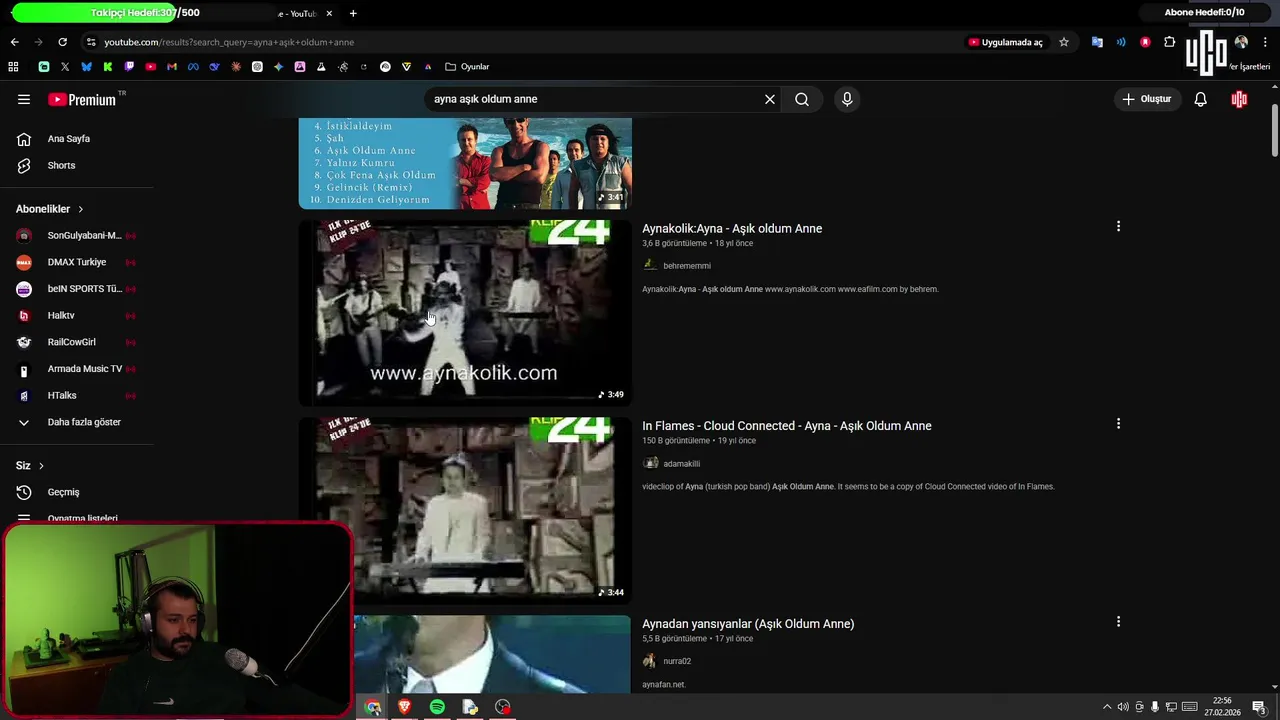The width and height of the screenshot is (1280, 720).
Task: Open a new tab with the plus button
Action: point(353,13)
